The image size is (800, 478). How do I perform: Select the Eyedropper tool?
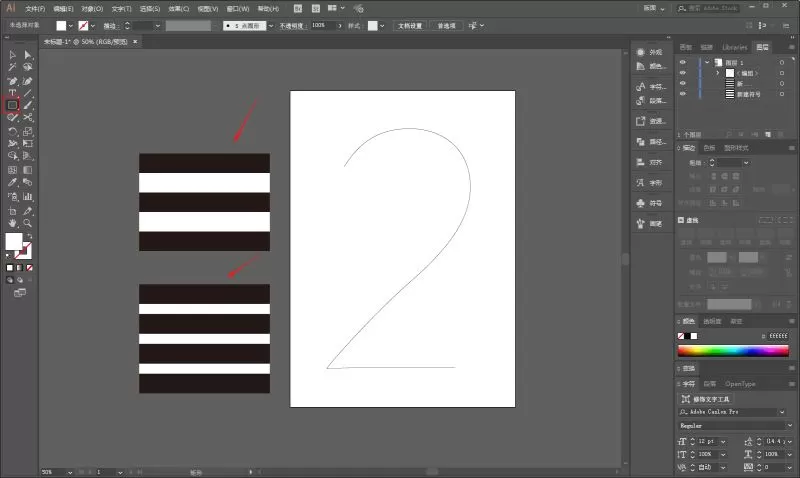point(13,183)
